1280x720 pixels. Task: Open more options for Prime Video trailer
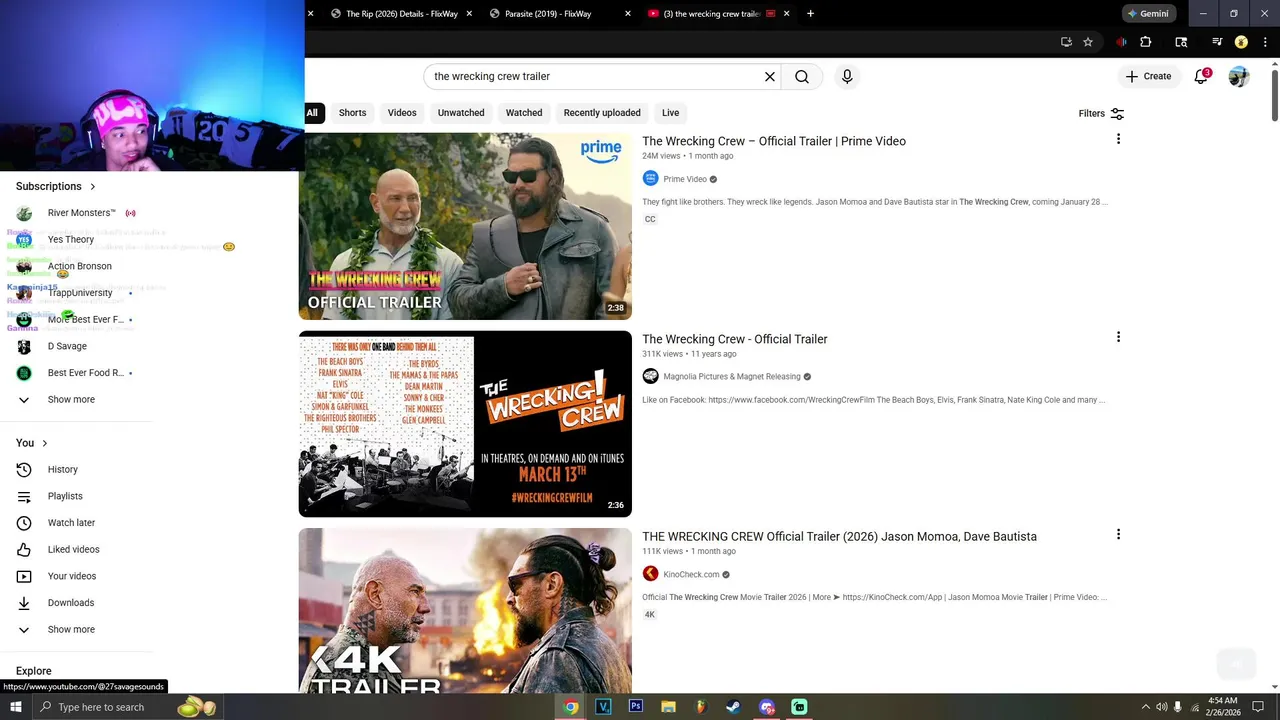[1118, 139]
